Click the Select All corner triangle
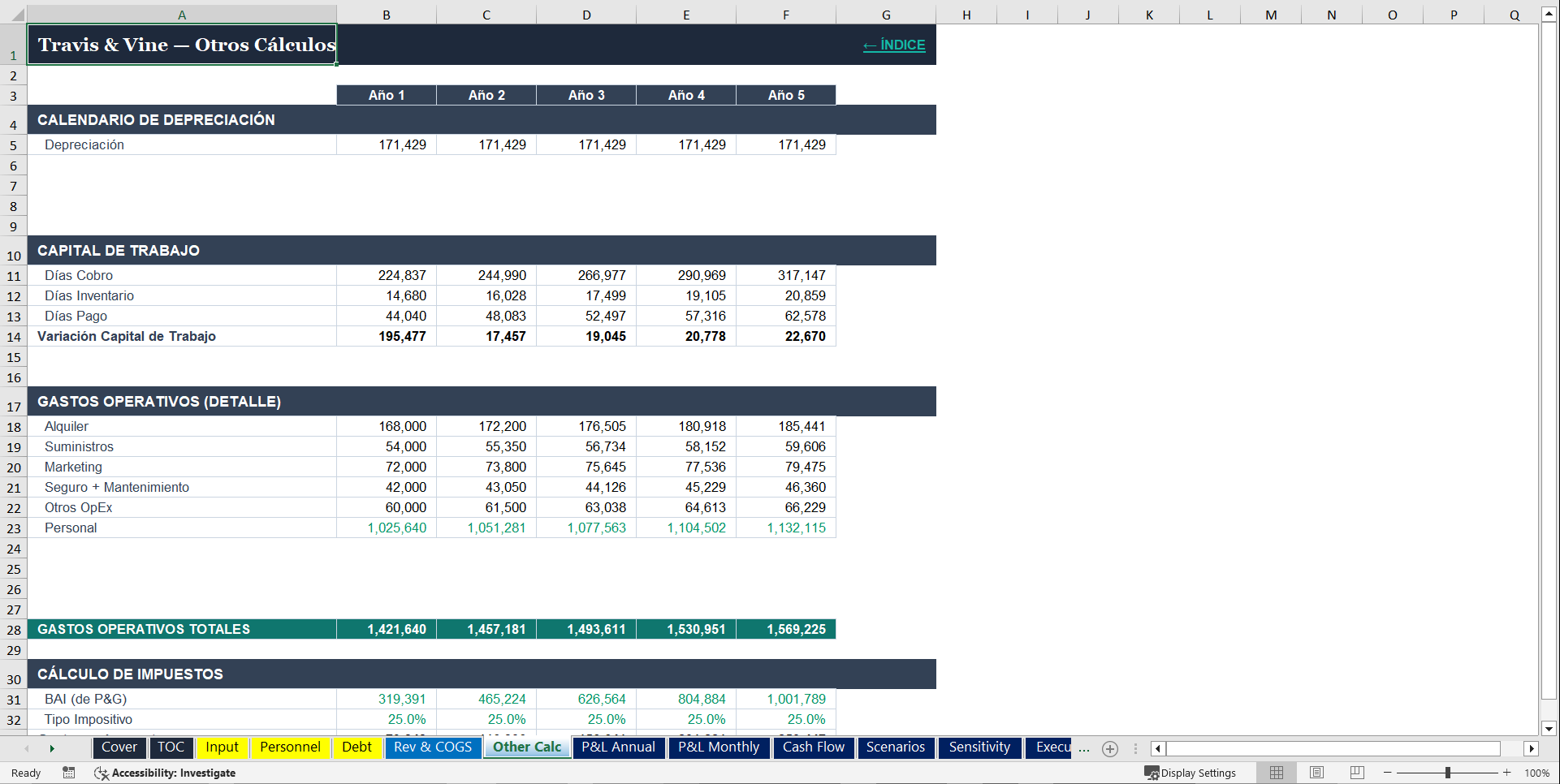The image size is (1560, 784). click(x=18, y=15)
